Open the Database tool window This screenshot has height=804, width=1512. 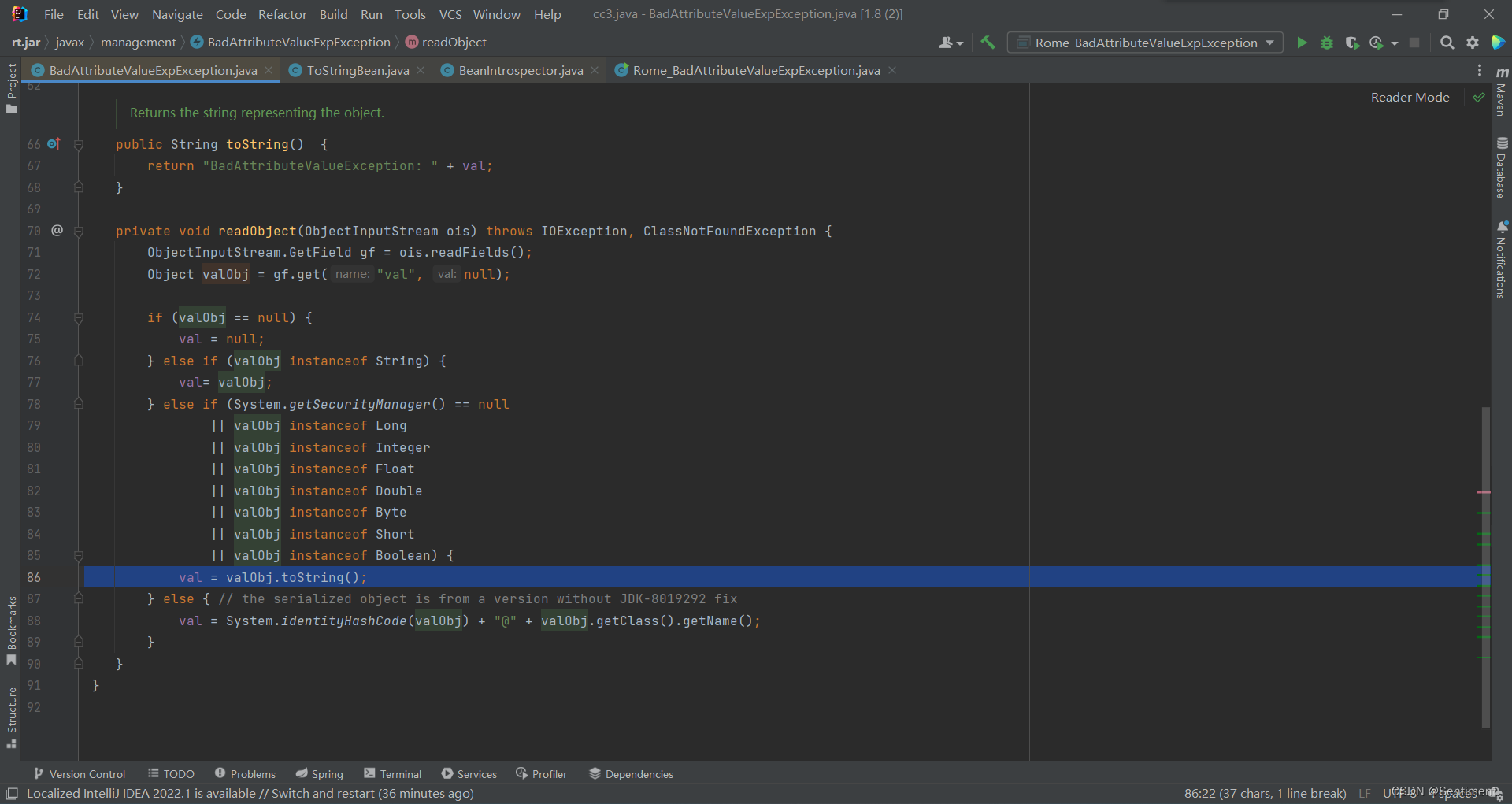tap(1502, 167)
